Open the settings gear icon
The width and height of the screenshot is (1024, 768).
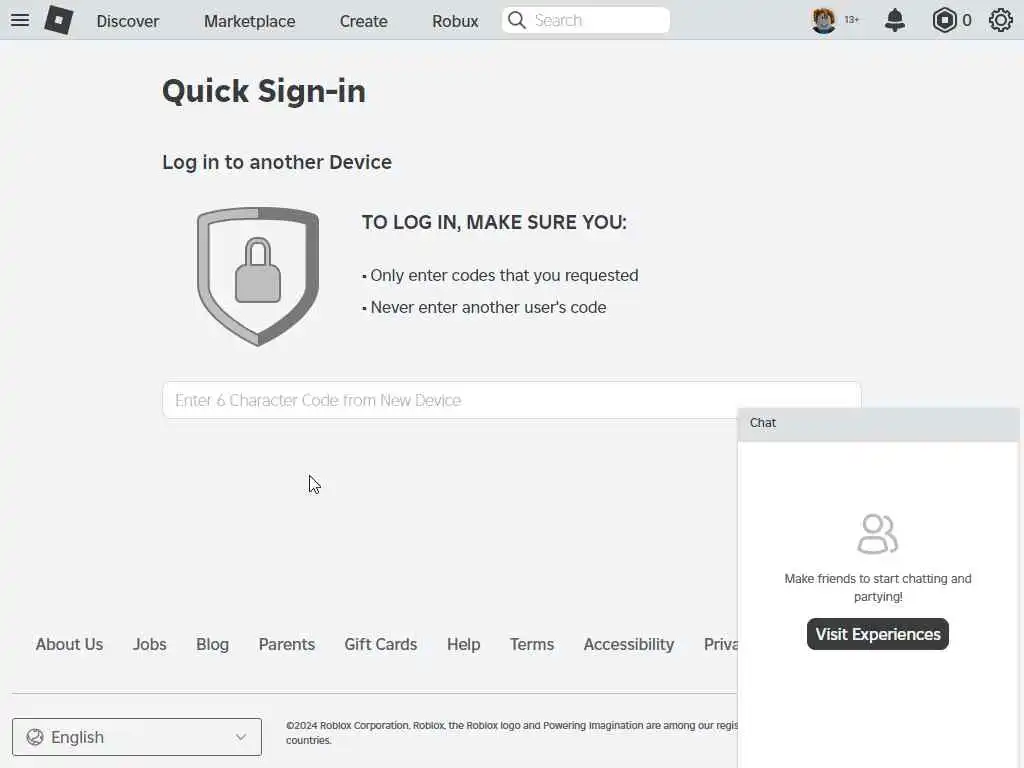click(x=1000, y=20)
